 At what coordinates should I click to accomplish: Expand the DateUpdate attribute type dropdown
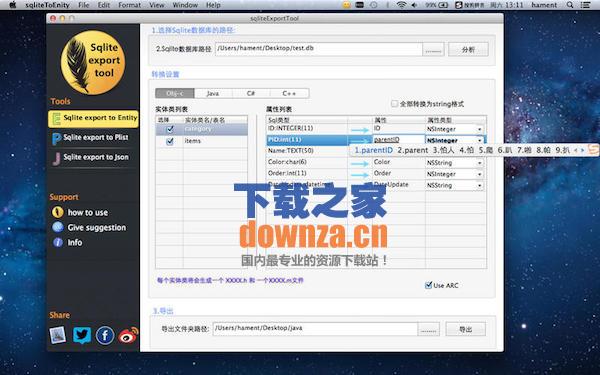pos(479,186)
